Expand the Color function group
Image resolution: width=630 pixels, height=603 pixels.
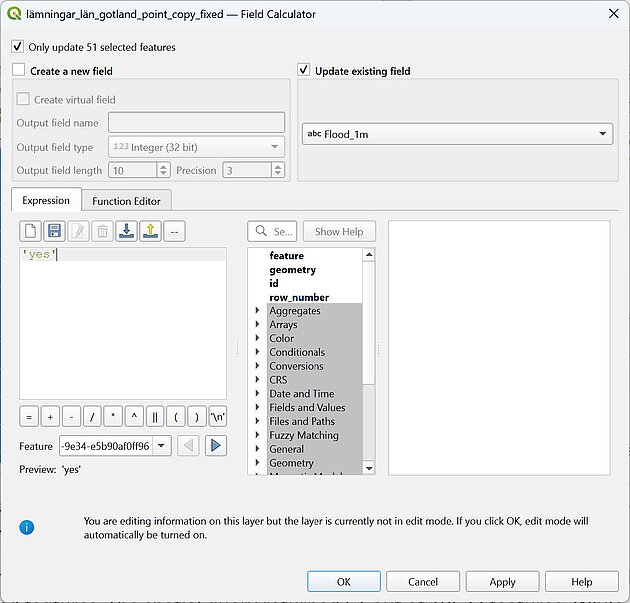[257, 338]
